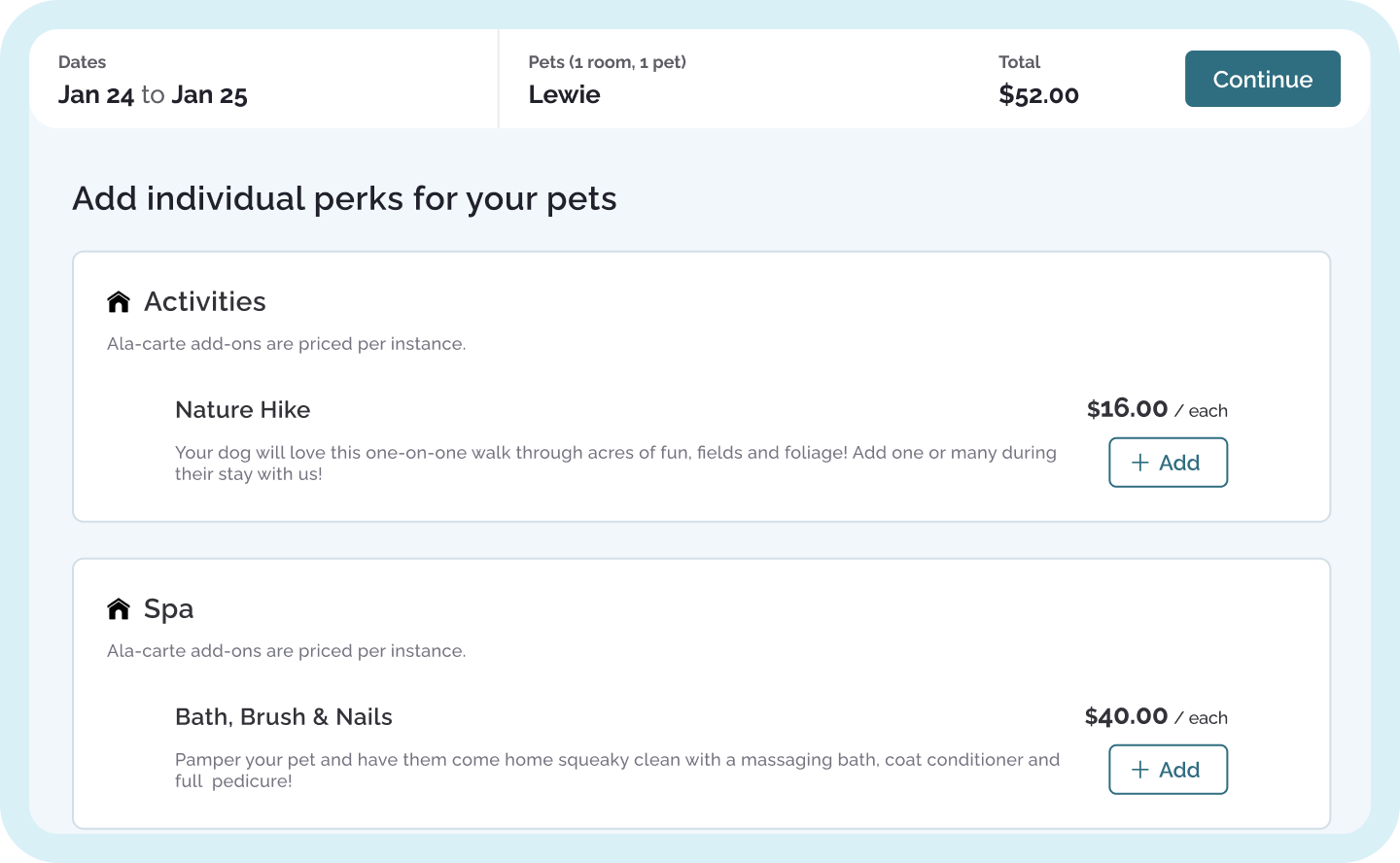Select the Activities section heading

point(205,301)
